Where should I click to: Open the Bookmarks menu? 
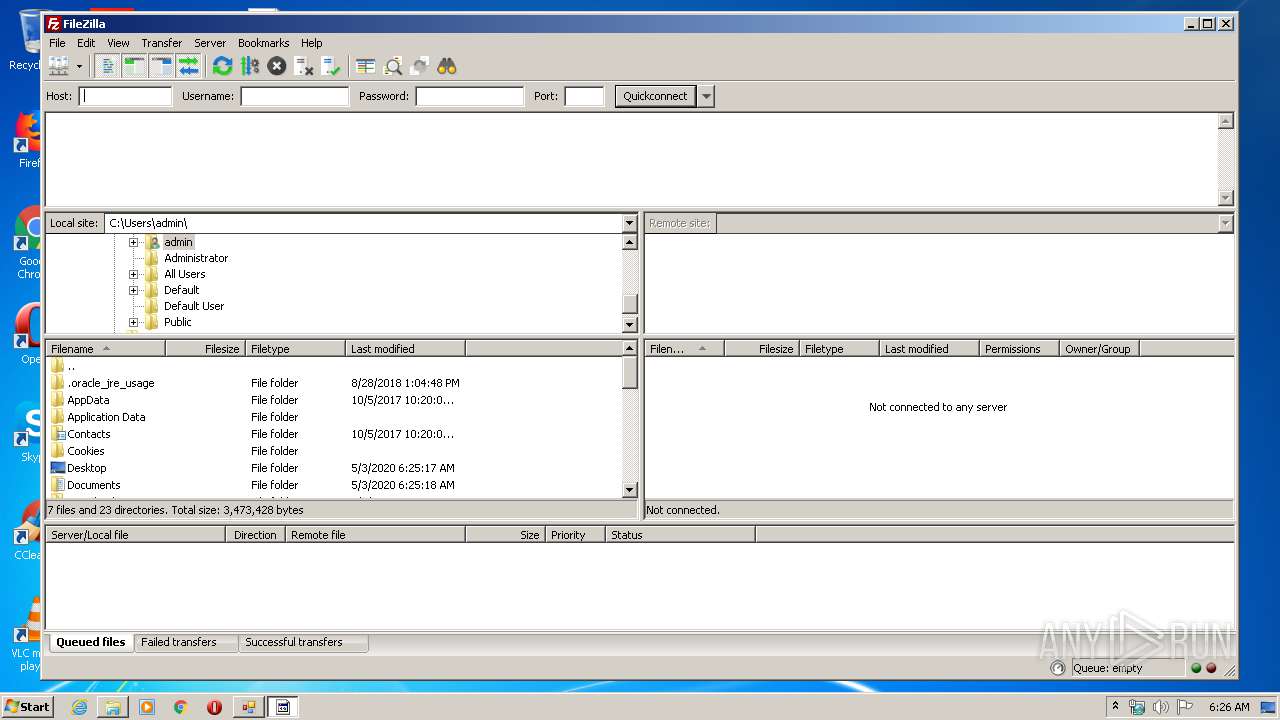pyautogui.click(x=263, y=43)
